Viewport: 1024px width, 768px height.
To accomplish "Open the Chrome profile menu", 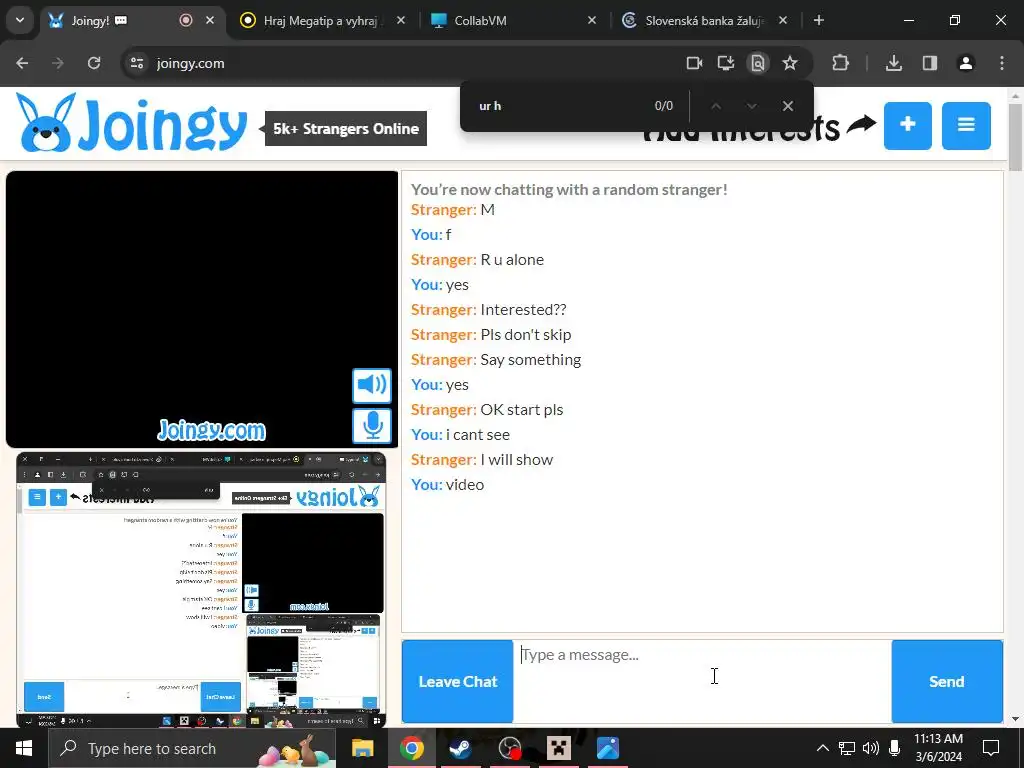I will click(x=966, y=63).
